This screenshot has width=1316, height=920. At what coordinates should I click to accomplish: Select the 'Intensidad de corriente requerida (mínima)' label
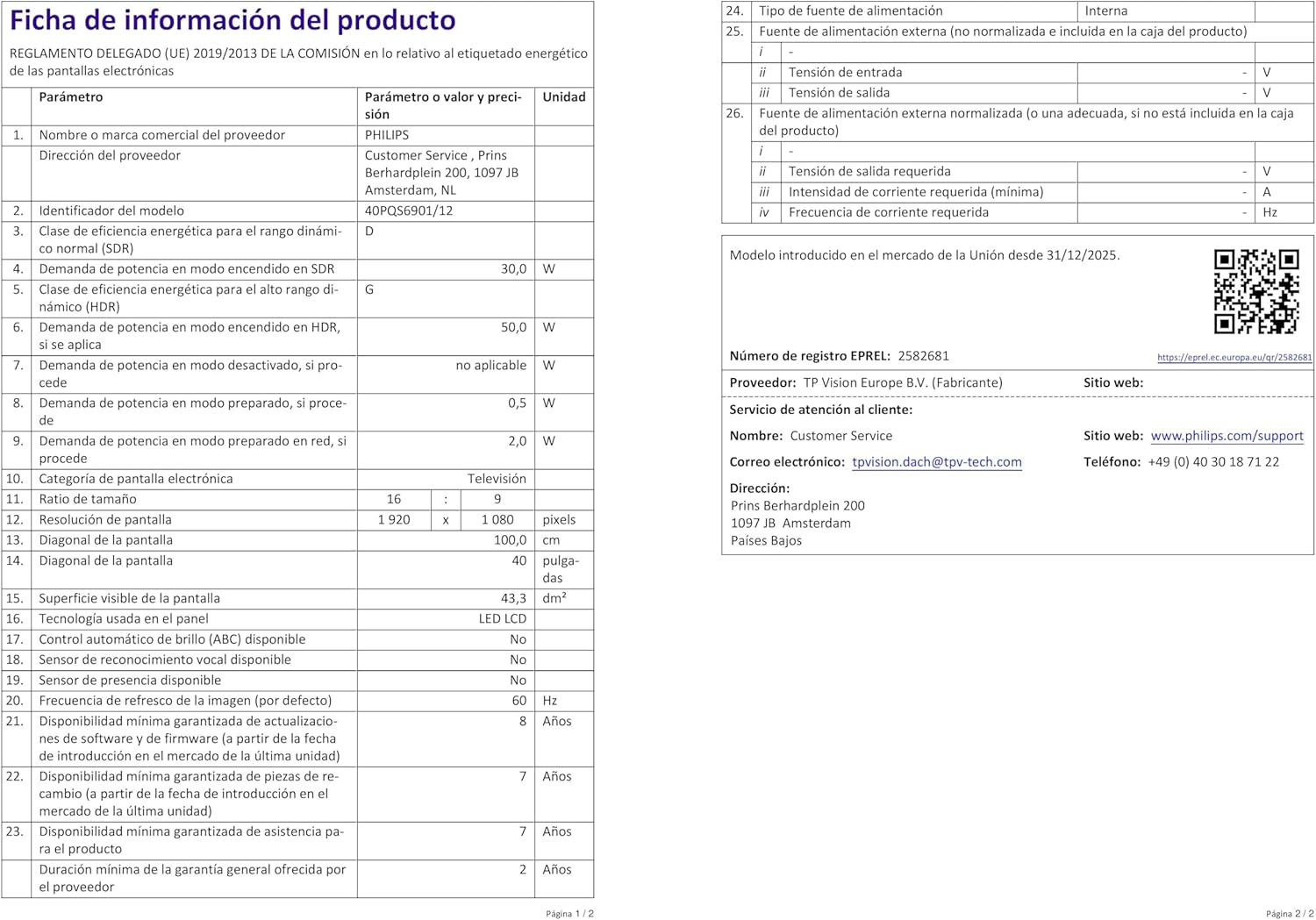coord(916,192)
